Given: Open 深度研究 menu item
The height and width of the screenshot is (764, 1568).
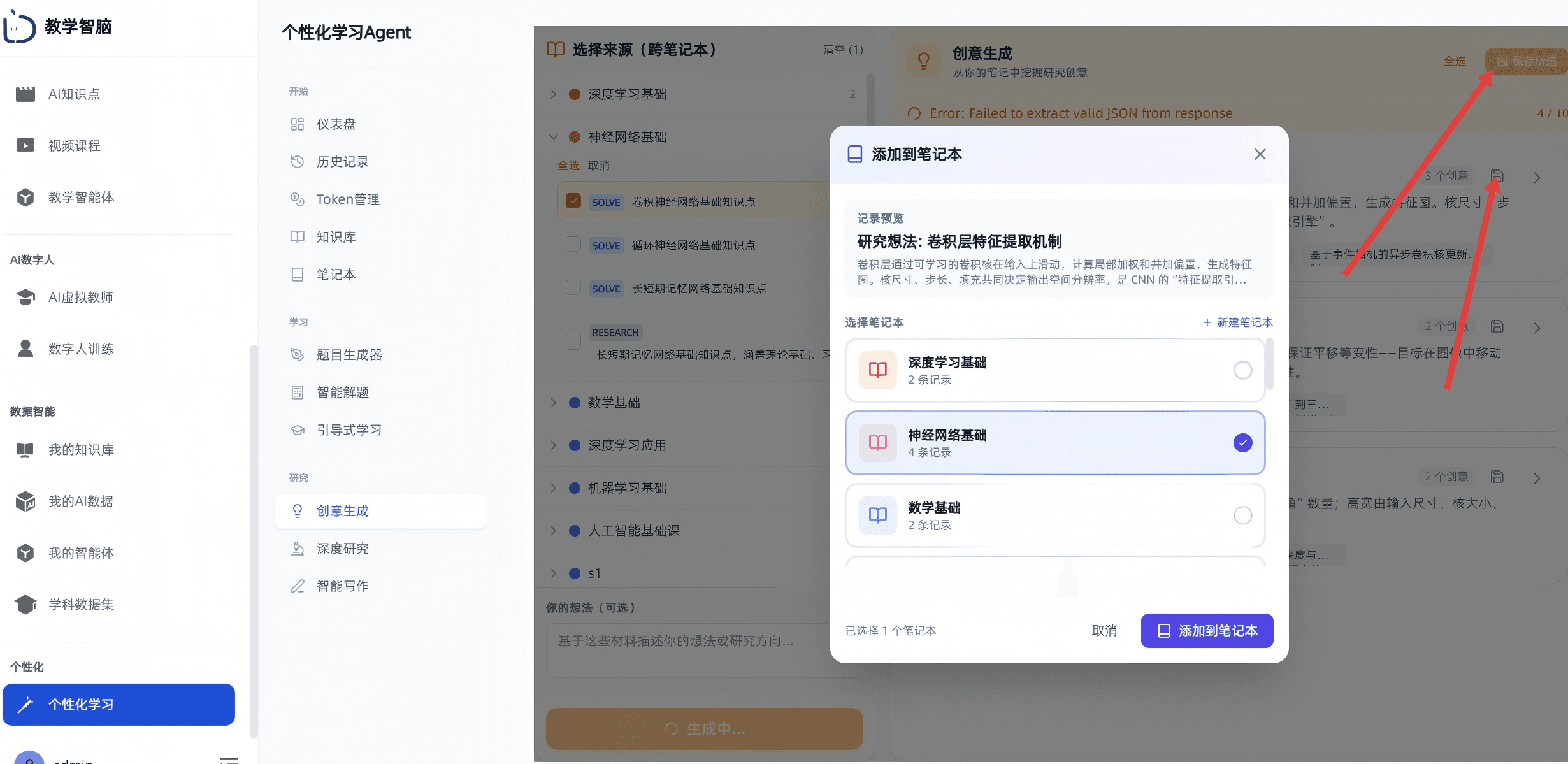Looking at the screenshot, I should pyautogui.click(x=380, y=549).
